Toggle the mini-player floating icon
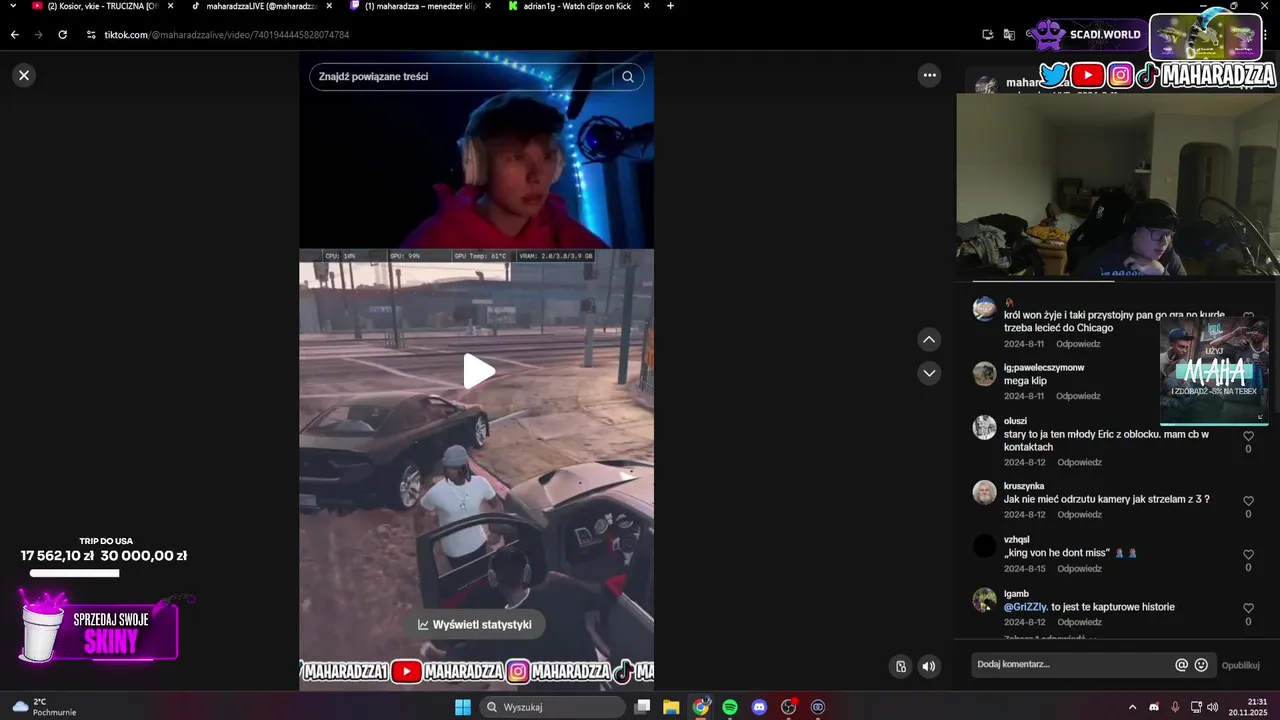Image resolution: width=1280 pixels, height=720 pixels. pyautogui.click(x=901, y=667)
